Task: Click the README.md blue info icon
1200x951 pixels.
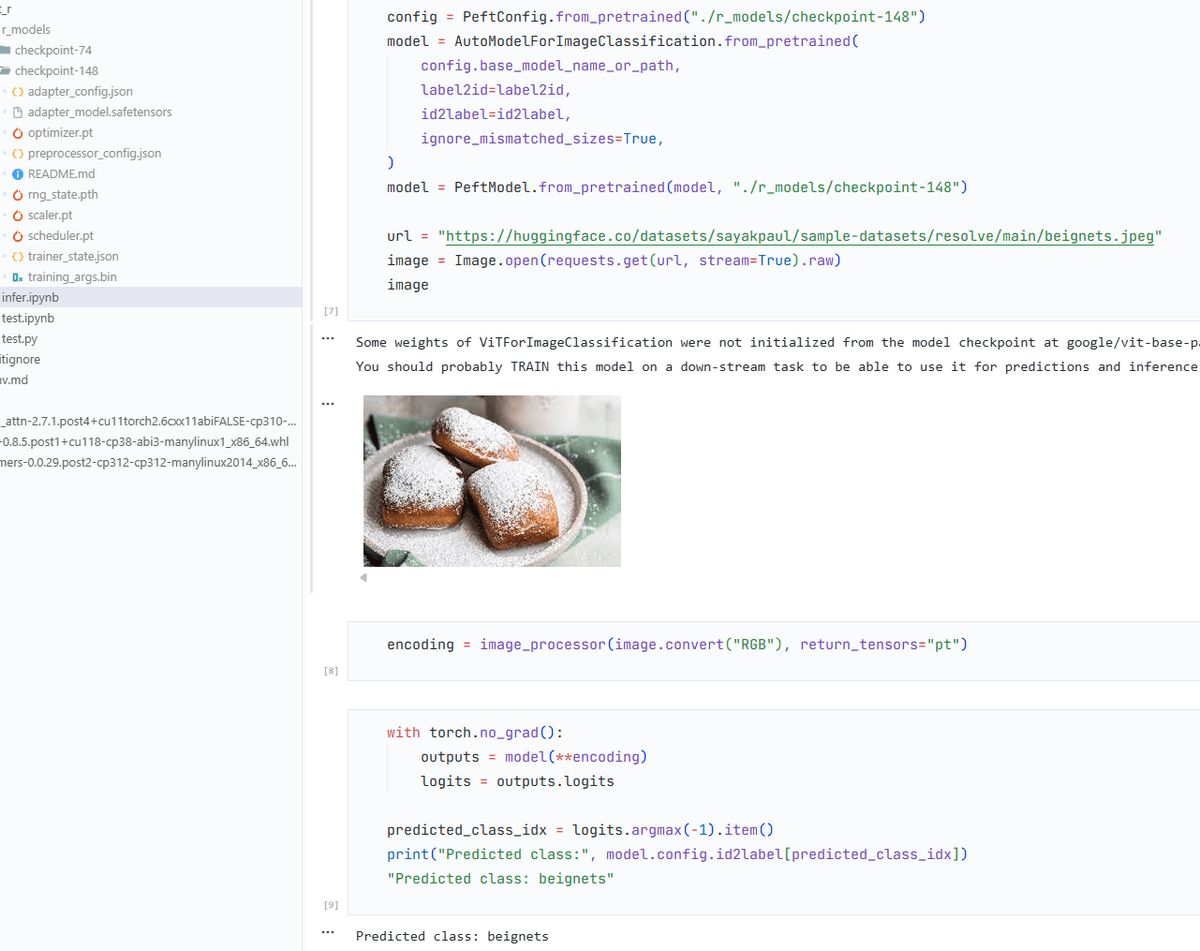Action: coord(18,174)
